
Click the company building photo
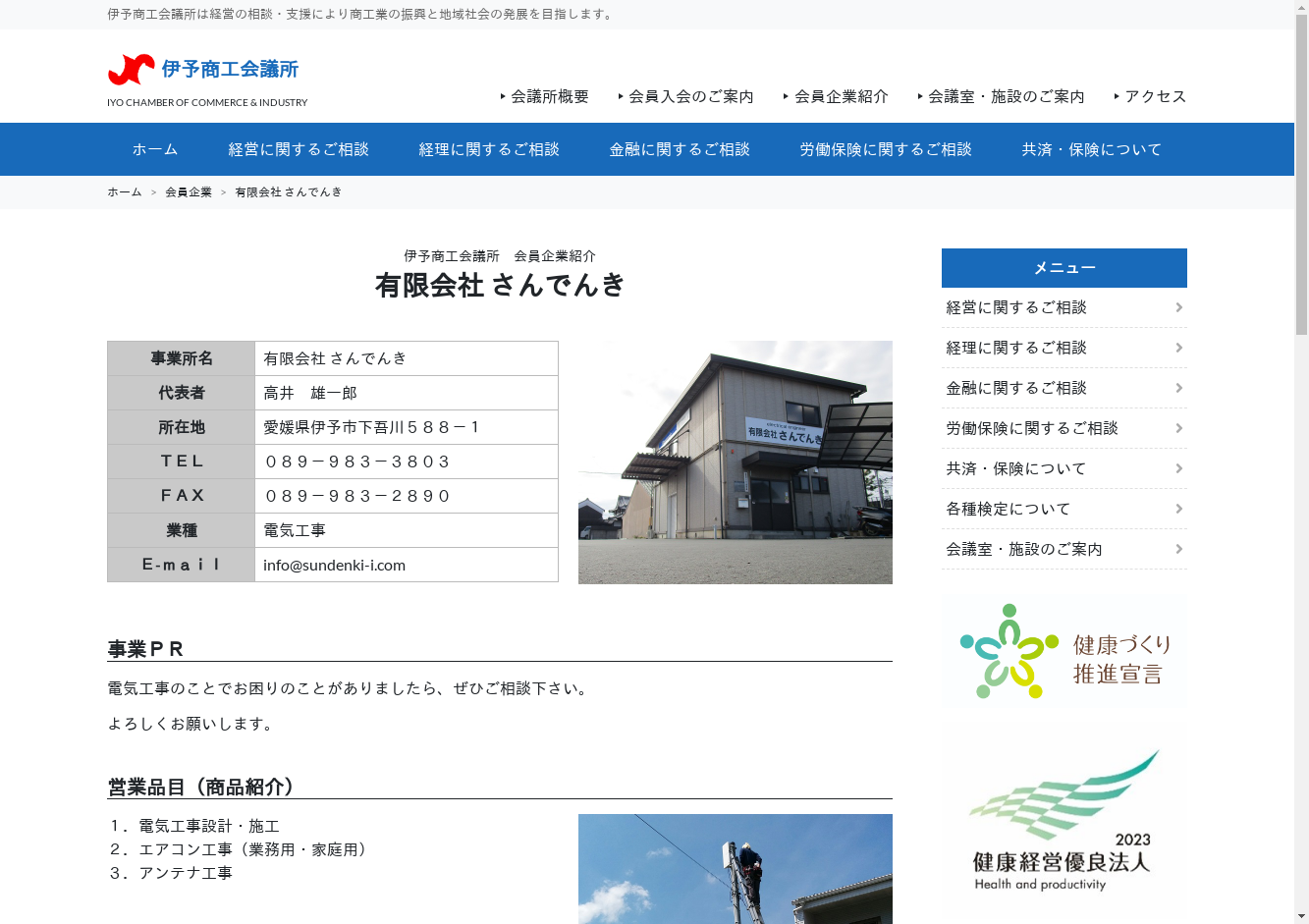[x=736, y=462]
